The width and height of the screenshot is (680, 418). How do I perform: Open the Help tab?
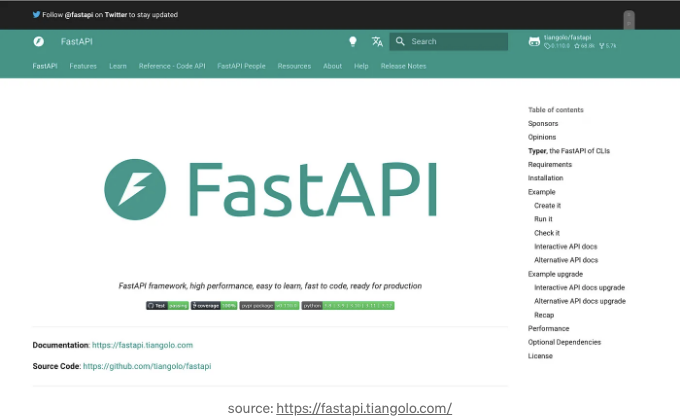click(x=361, y=66)
